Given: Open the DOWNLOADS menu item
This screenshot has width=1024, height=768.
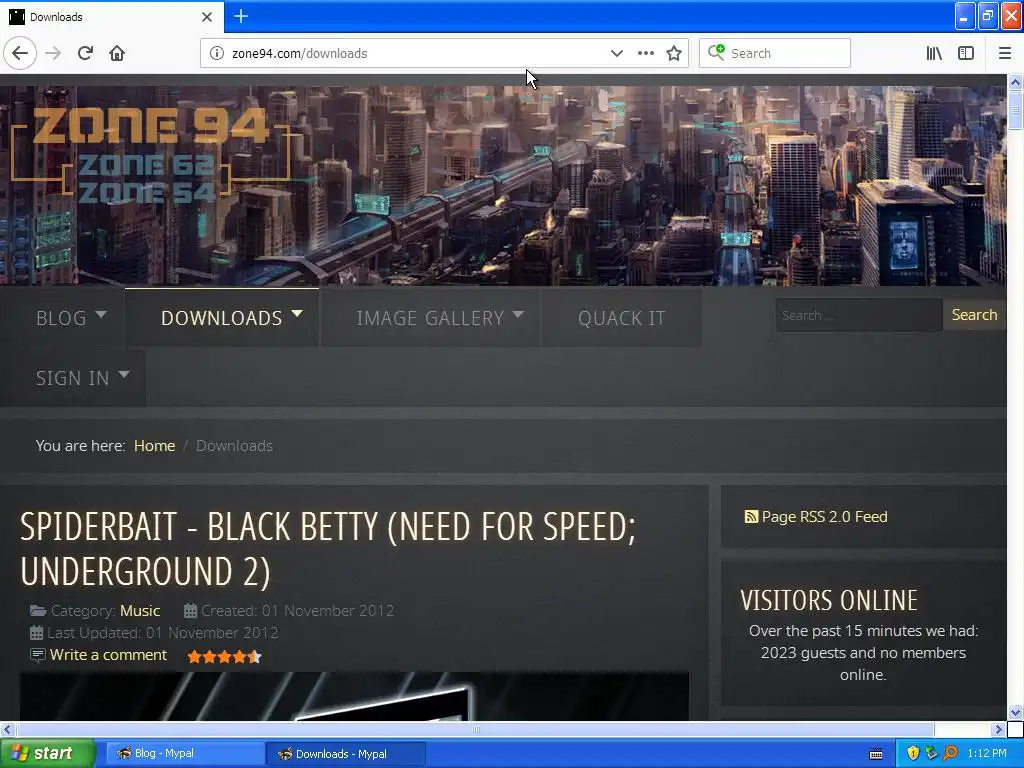Looking at the screenshot, I should click(221, 318).
